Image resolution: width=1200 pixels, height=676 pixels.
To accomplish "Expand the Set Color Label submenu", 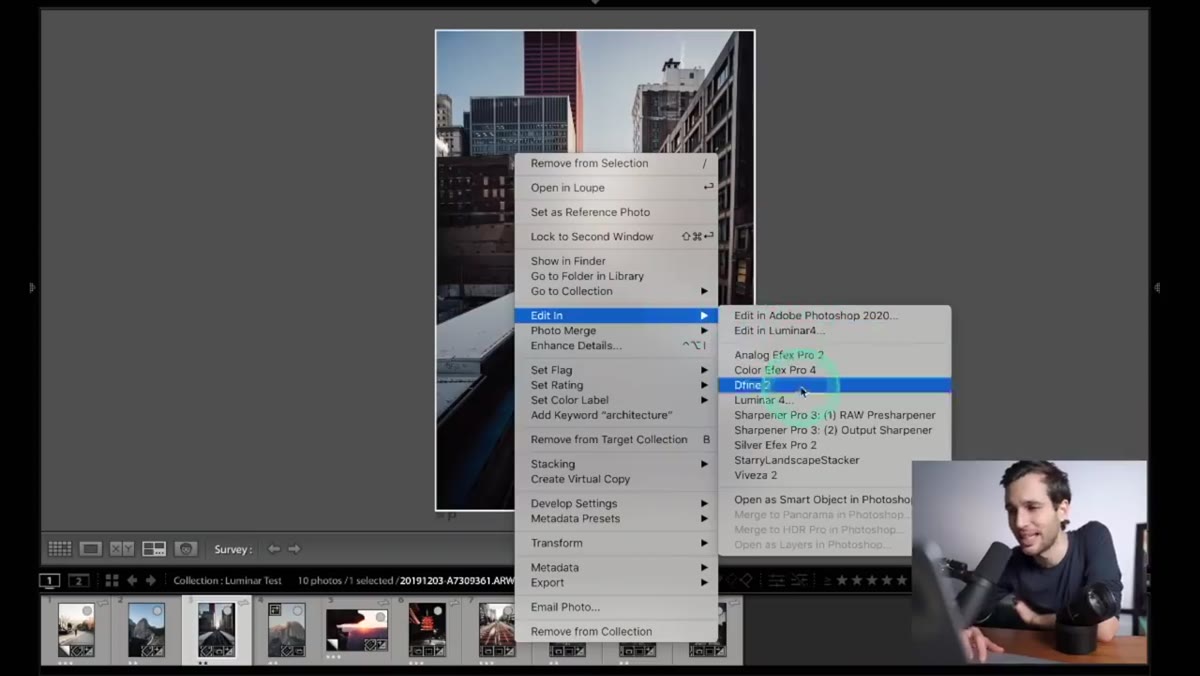I will [x=616, y=400].
